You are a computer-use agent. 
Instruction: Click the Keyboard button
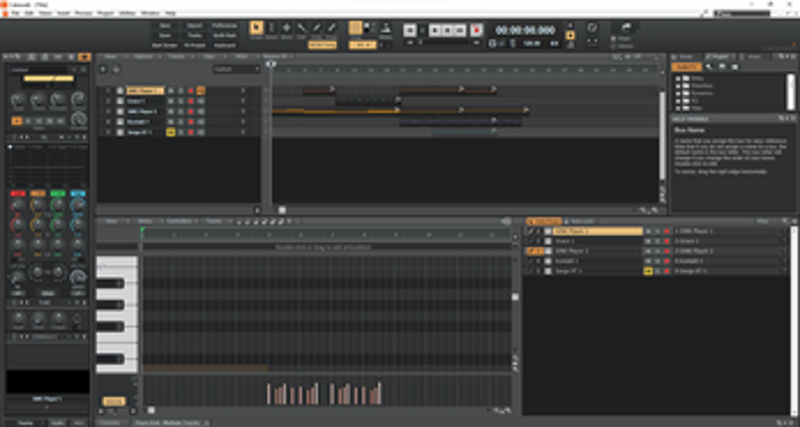click(x=224, y=45)
